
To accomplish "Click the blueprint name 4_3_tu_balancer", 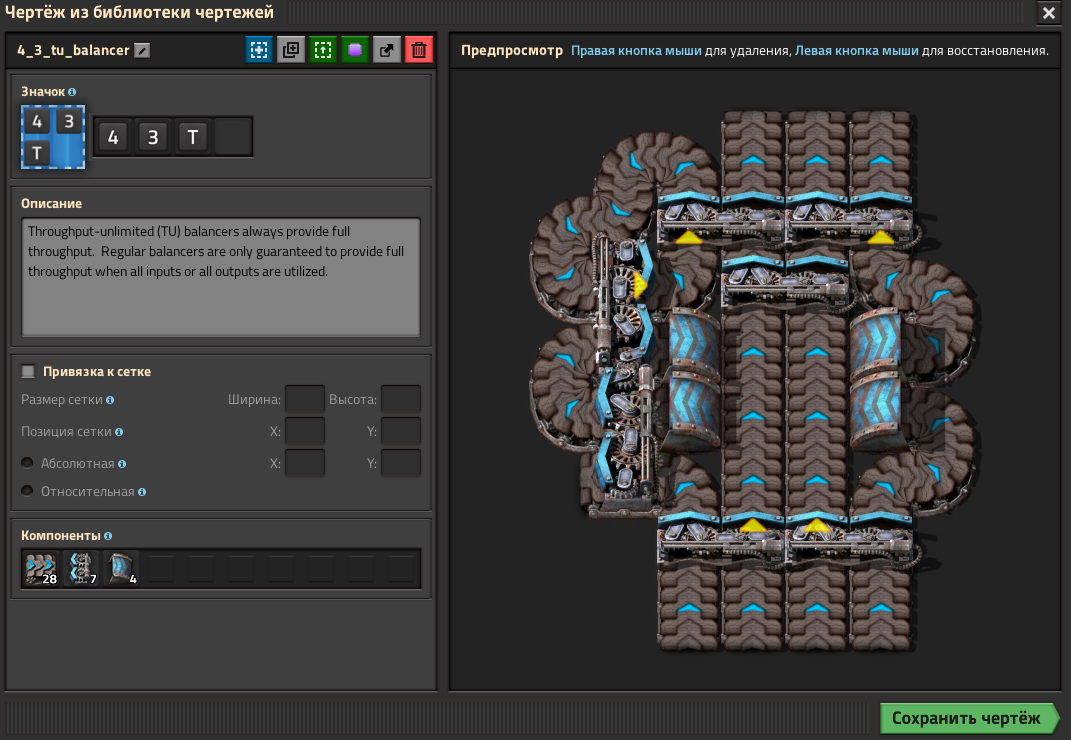I will pos(73,51).
